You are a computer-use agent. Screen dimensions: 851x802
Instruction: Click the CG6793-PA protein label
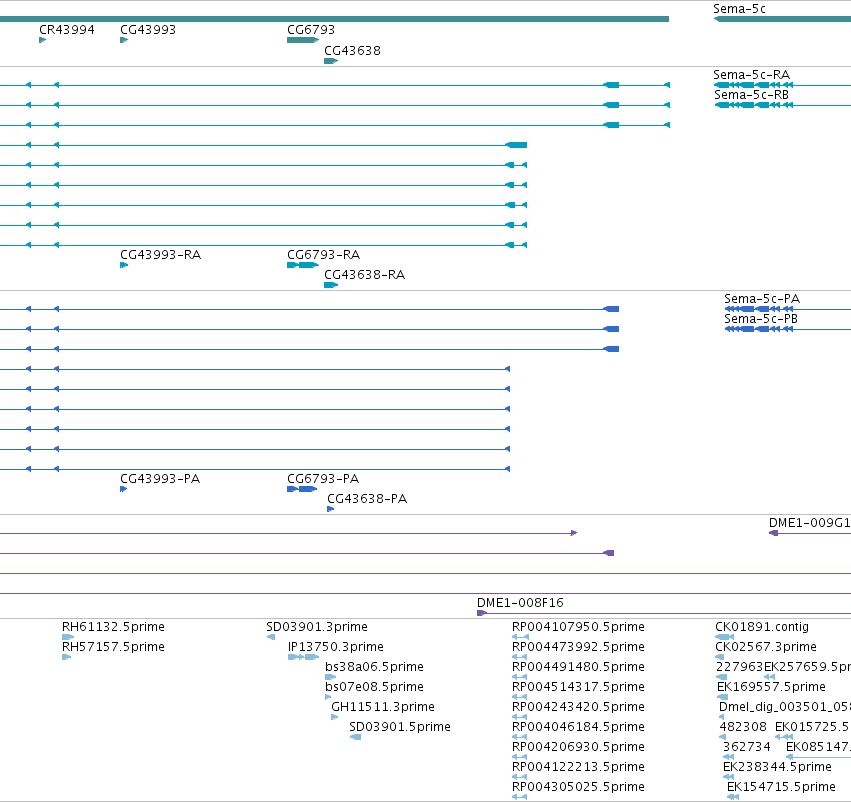coord(323,479)
